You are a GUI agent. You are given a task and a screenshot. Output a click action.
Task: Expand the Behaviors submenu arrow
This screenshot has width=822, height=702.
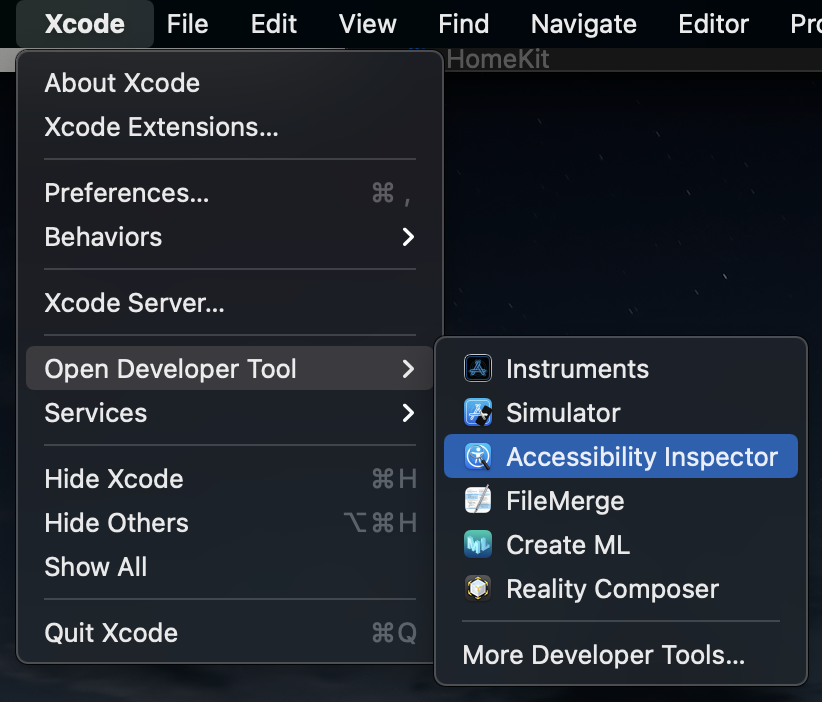pyautogui.click(x=407, y=237)
